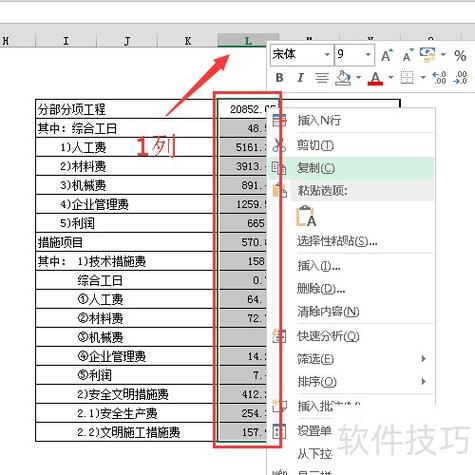Click the cell format icon beside 设置单
The width and height of the screenshot is (475, 475).
pyautogui.click(x=279, y=431)
